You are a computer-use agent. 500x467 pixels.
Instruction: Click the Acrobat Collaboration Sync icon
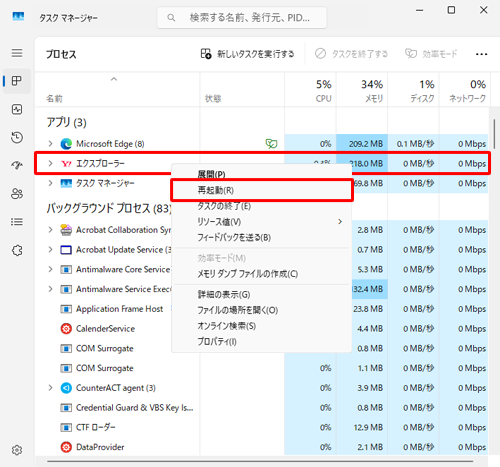[66, 230]
